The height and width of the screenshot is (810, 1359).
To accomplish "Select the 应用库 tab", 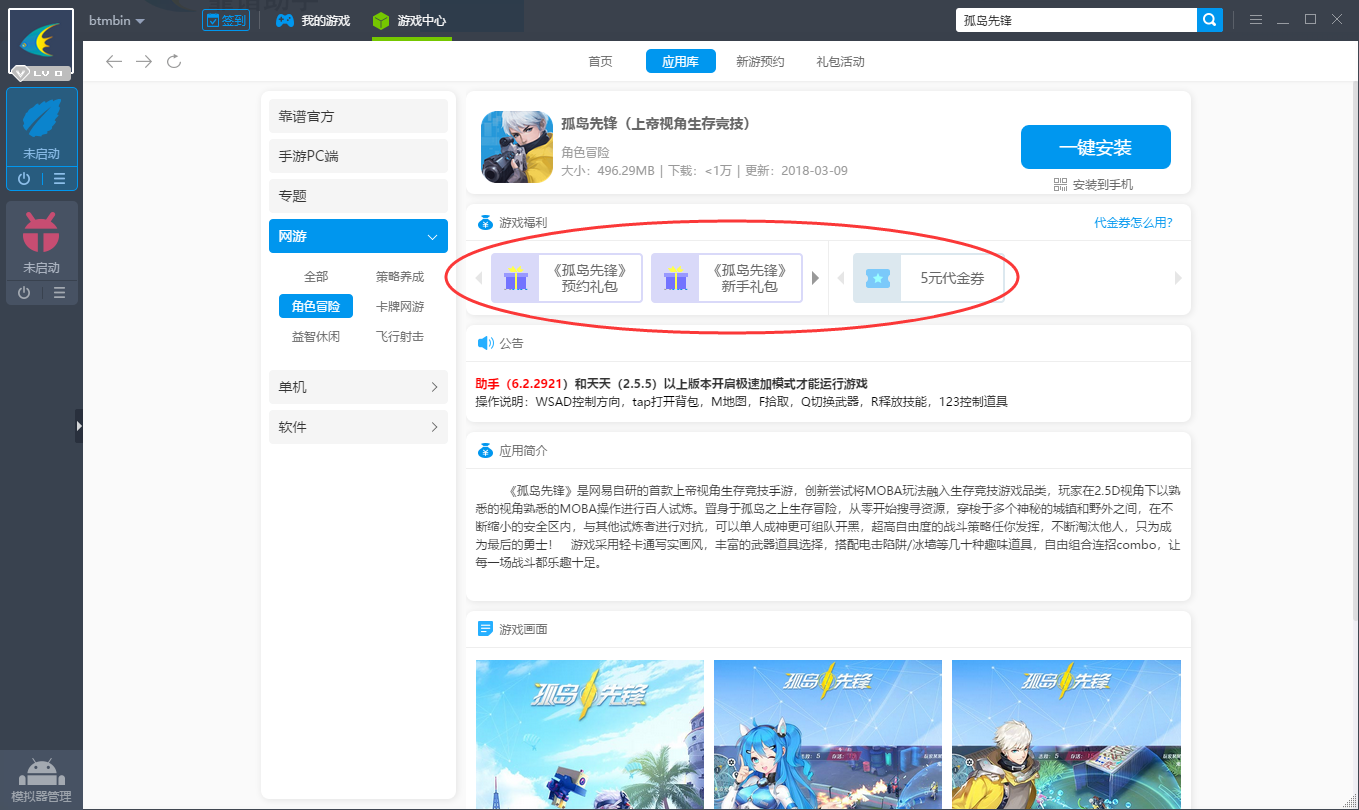I will click(680, 62).
